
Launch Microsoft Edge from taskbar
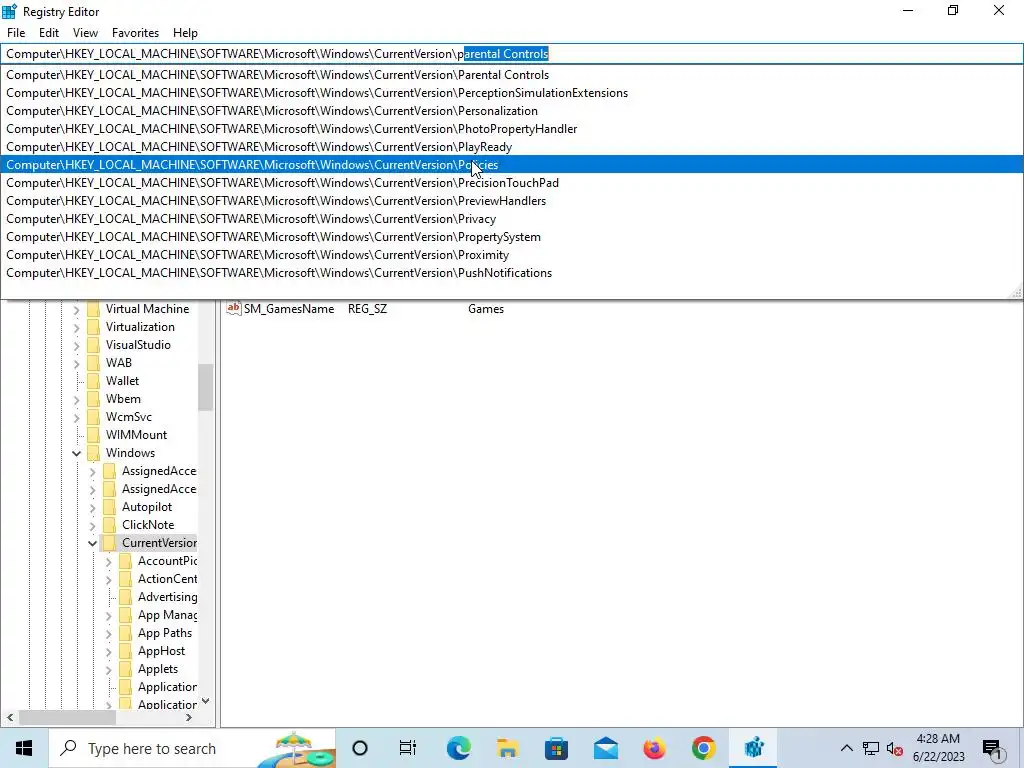[x=458, y=748]
